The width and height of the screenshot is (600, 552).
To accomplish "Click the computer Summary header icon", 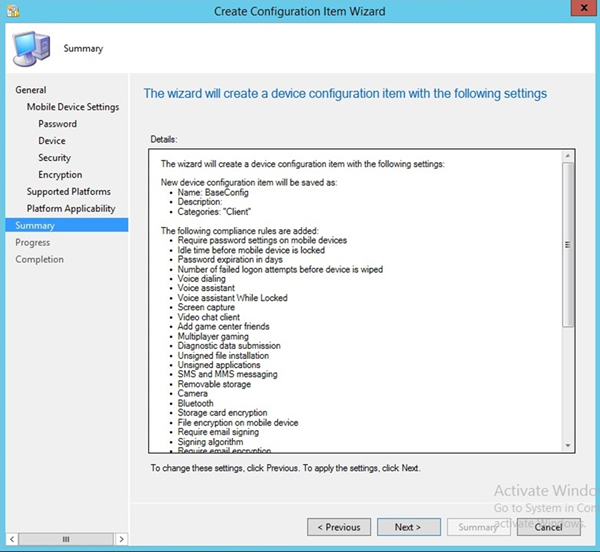I will click(x=32, y=48).
